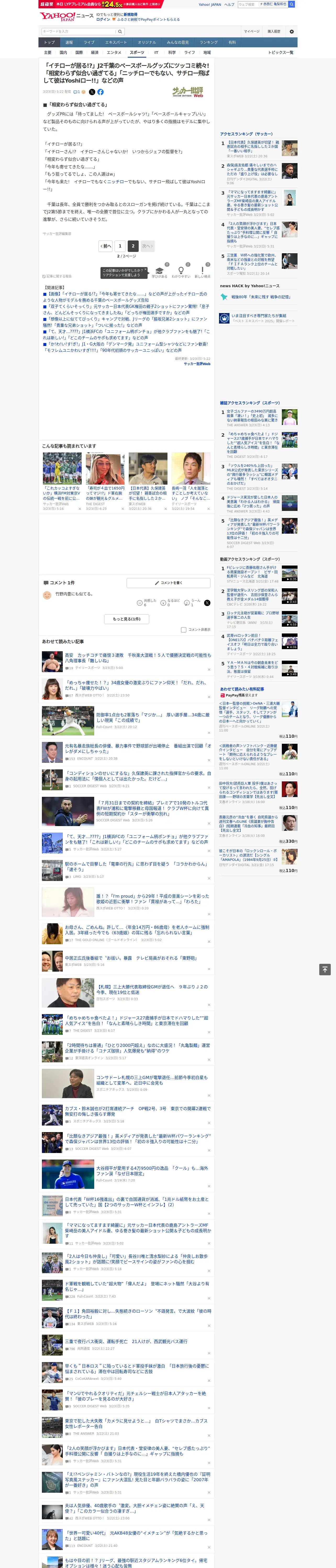Open the settings gear in the header
The width and height of the screenshot is (336, 1568).
click(292, 32)
